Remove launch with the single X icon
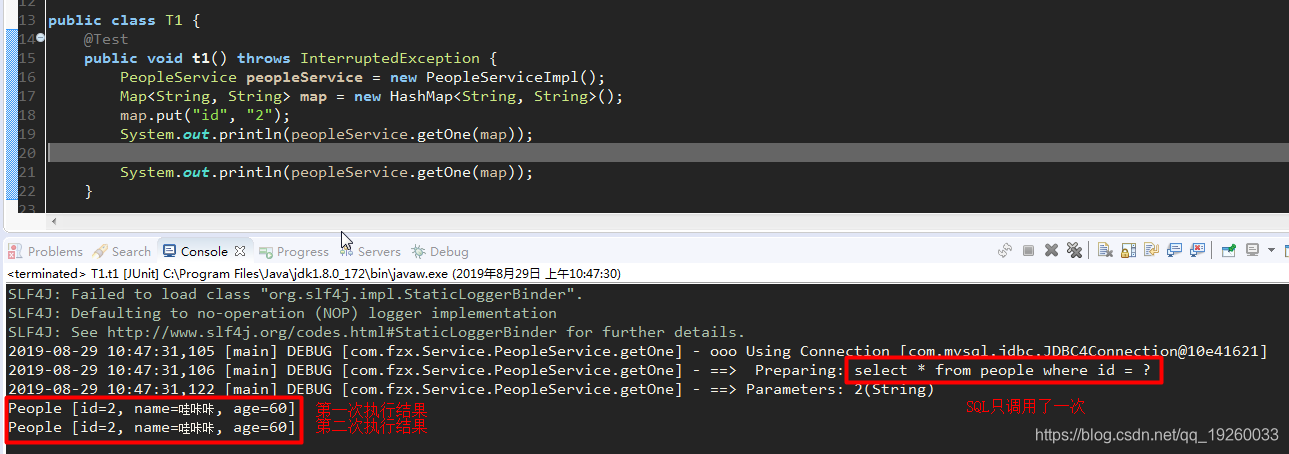 tap(1051, 250)
